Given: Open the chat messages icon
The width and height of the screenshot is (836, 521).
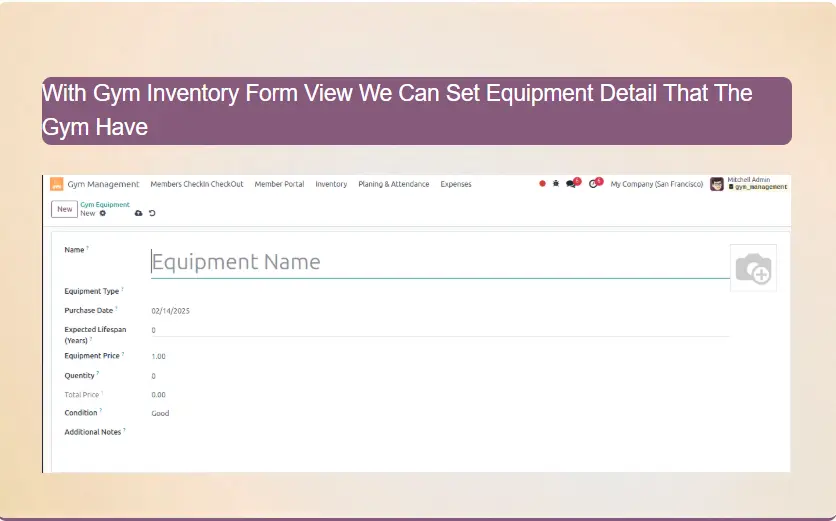Looking at the screenshot, I should [571, 184].
